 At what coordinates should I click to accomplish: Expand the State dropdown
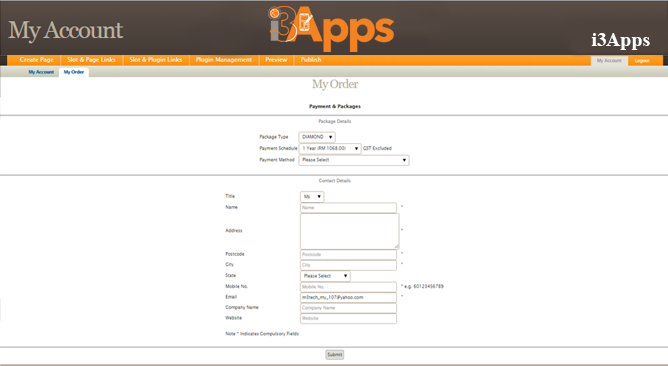[x=325, y=276]
